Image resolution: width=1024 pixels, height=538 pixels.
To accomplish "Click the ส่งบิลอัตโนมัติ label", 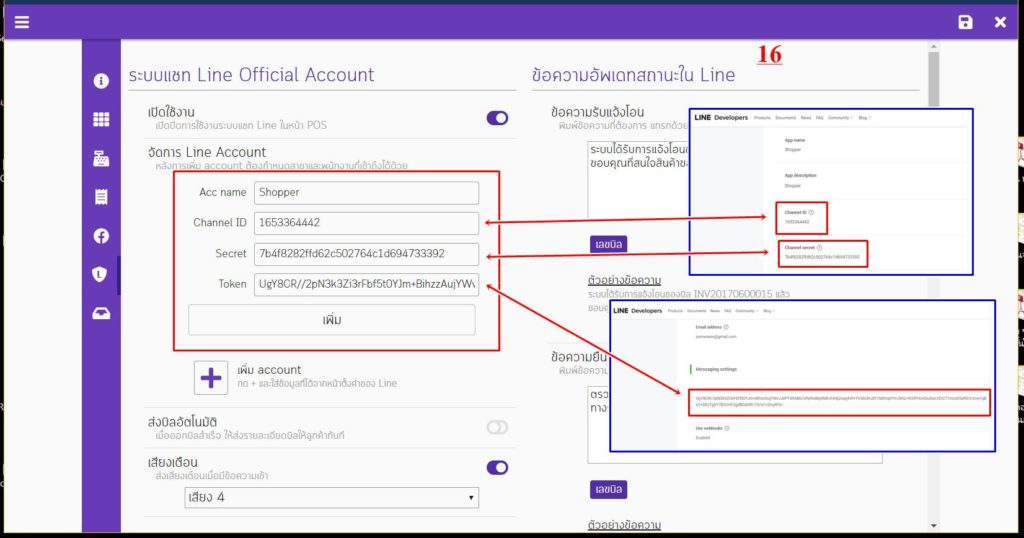I will (x=182, y=422).
